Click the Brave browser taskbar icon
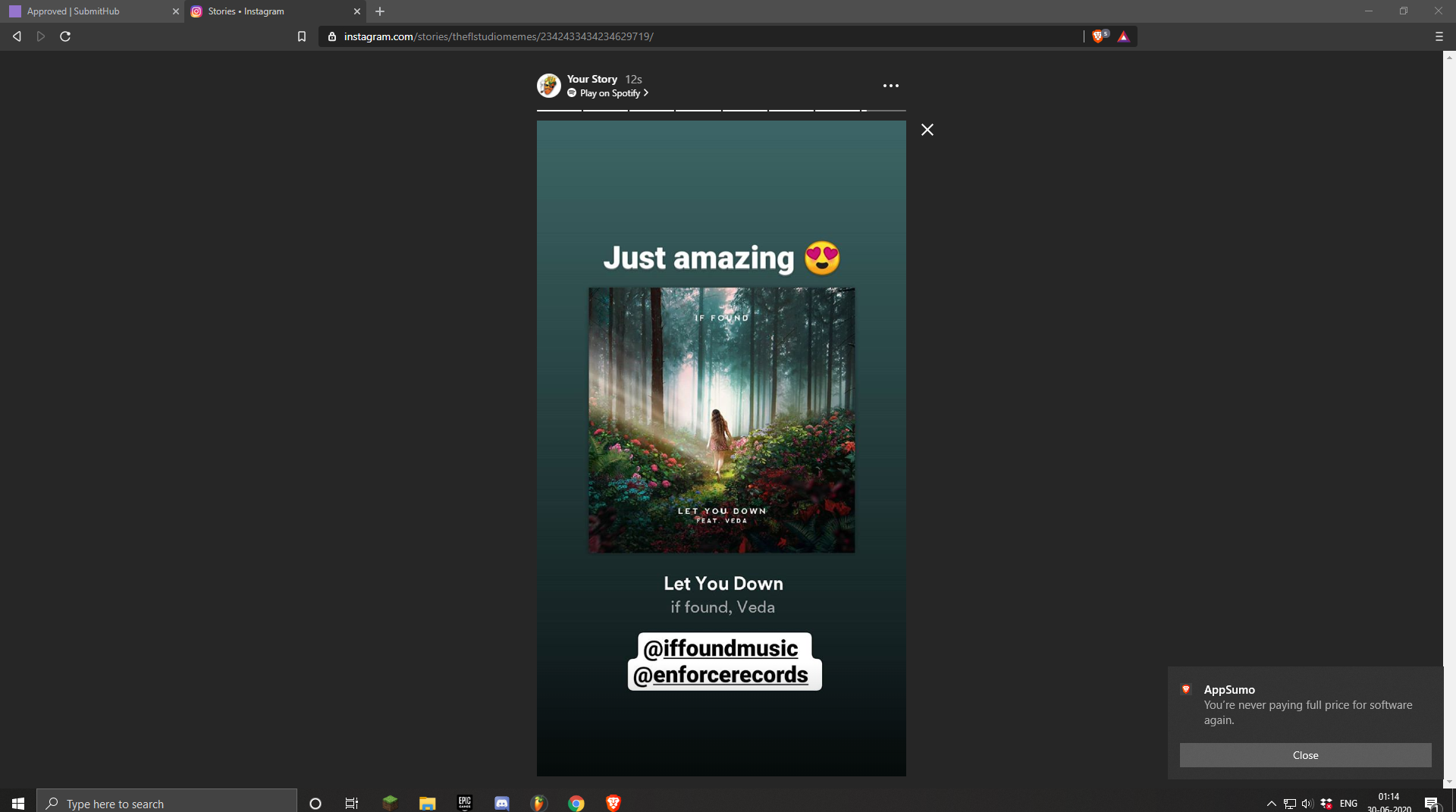This screenshot has width=1456, height=812. pyautogui.click(x=613, y=803)
